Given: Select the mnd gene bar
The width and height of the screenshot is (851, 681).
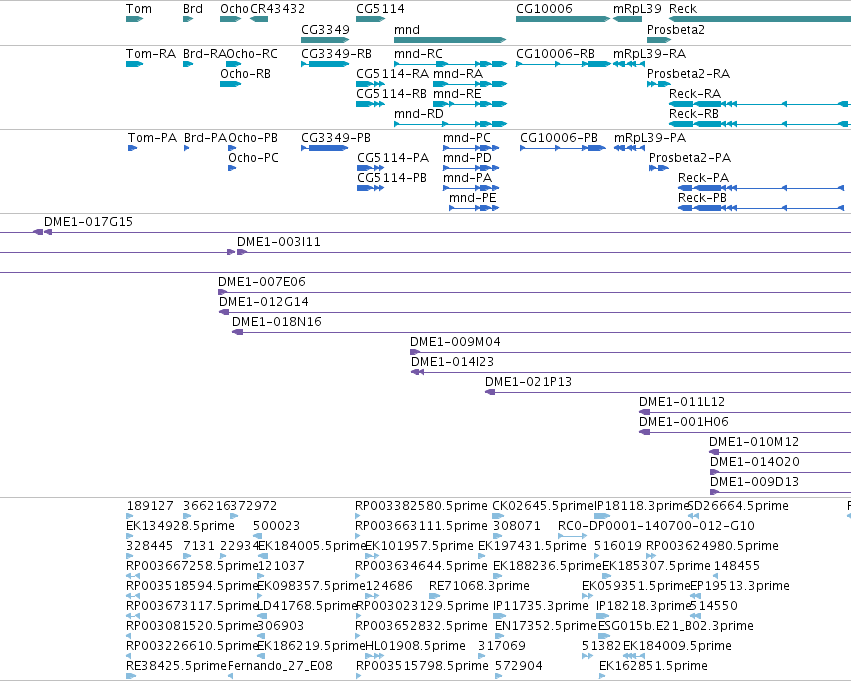Looking at the screenshot, I should pos(450,40).
